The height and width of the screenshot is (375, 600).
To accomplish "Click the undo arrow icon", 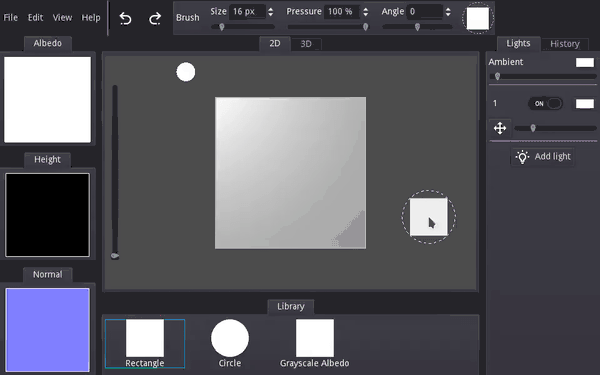I will click(125, 18).
